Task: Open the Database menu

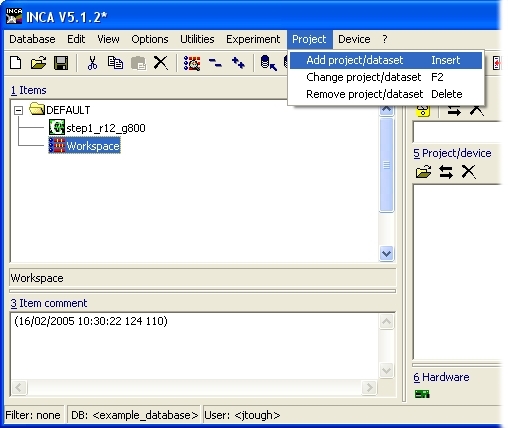Action: tap(32, 39)
